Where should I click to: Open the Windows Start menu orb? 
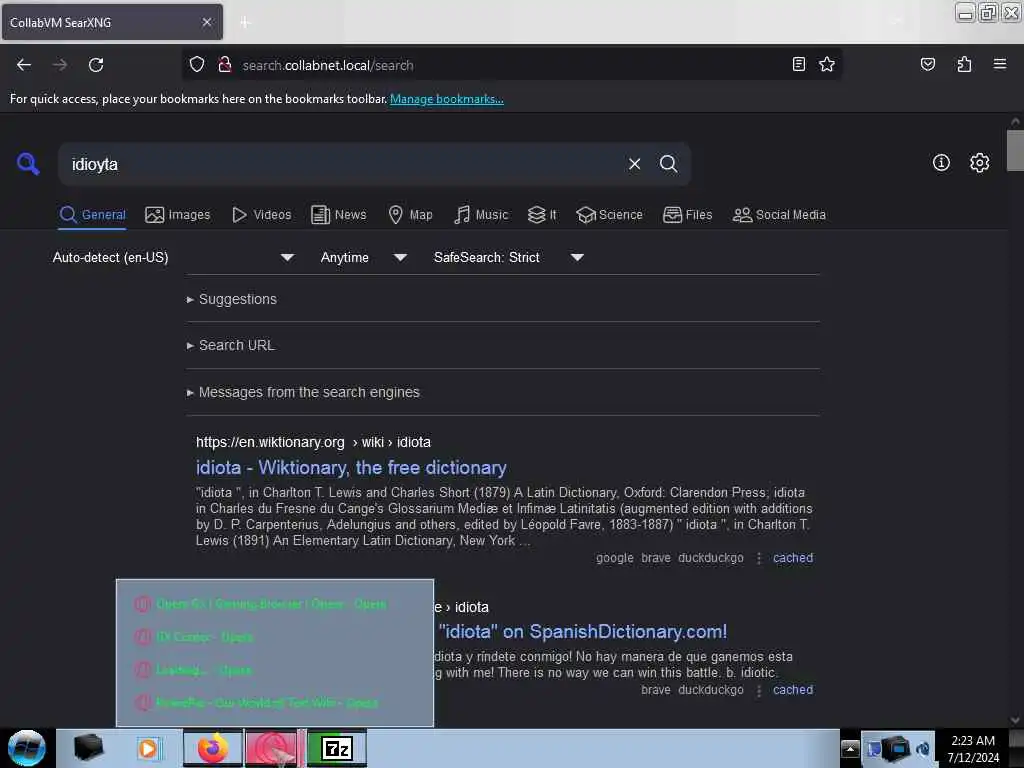pos(27,748)
